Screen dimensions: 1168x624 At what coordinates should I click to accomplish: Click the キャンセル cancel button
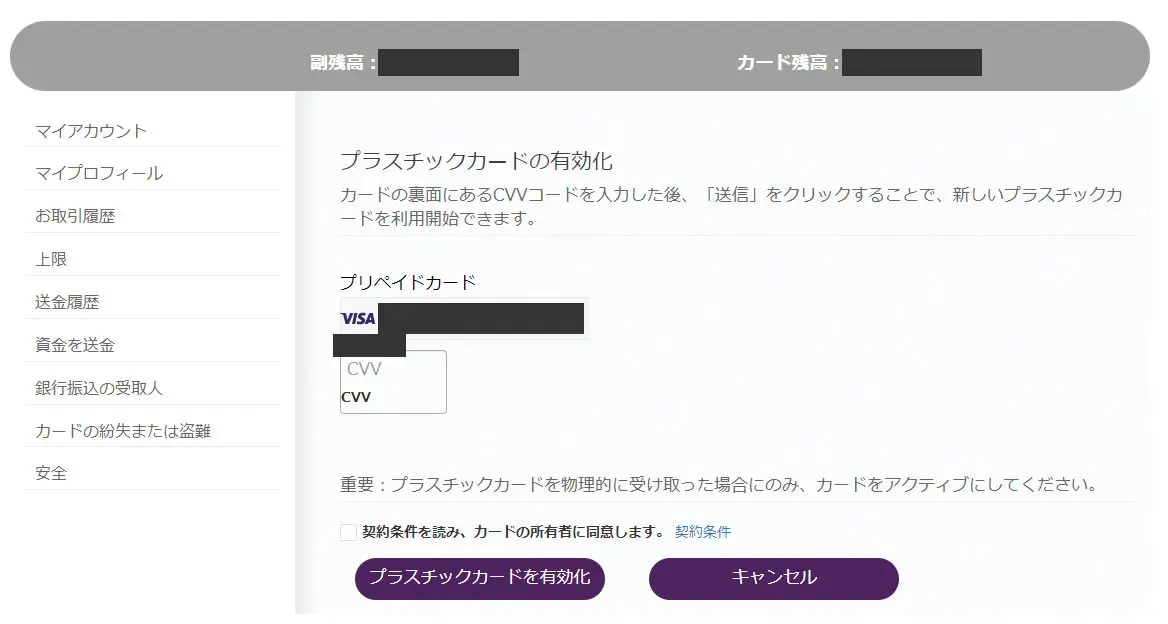coord(773,578)
